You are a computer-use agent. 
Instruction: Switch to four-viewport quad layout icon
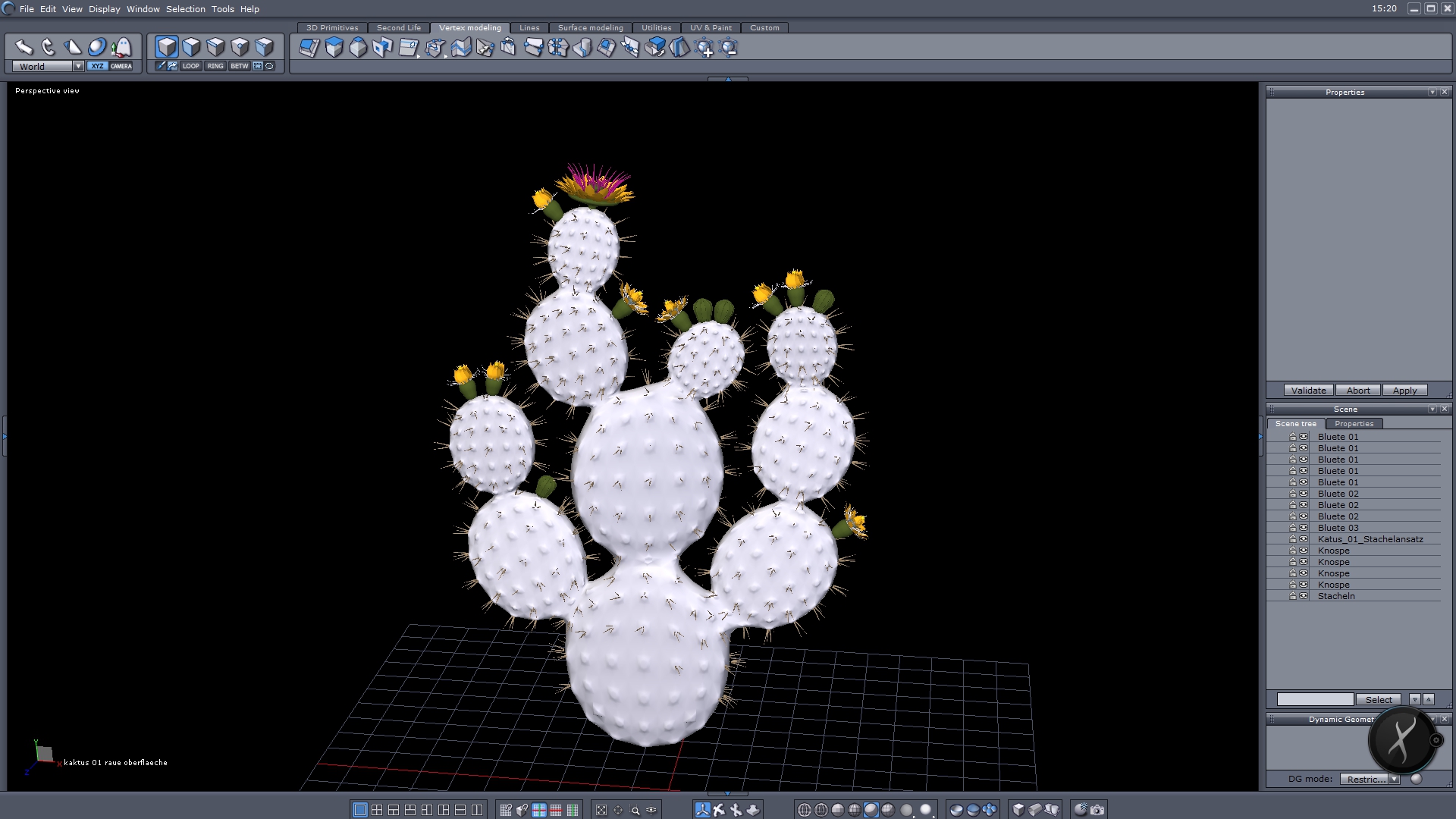coord(377,810)
